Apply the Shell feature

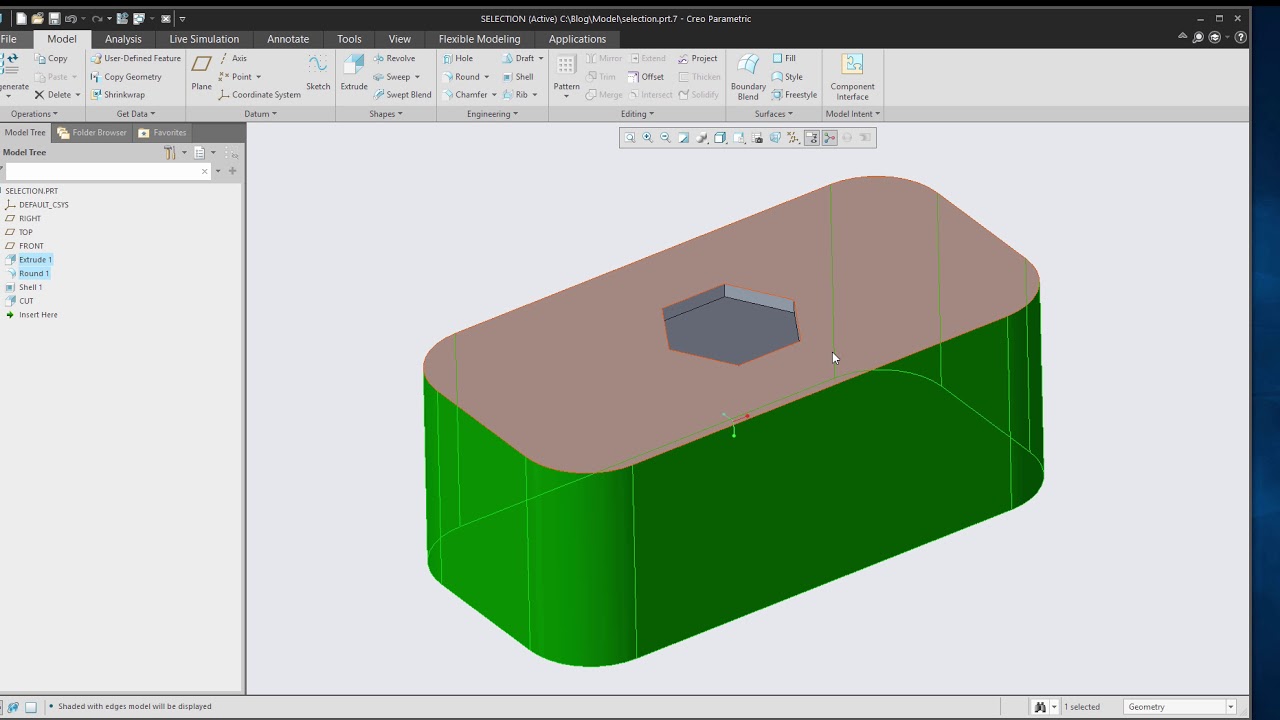click(518, 77)
